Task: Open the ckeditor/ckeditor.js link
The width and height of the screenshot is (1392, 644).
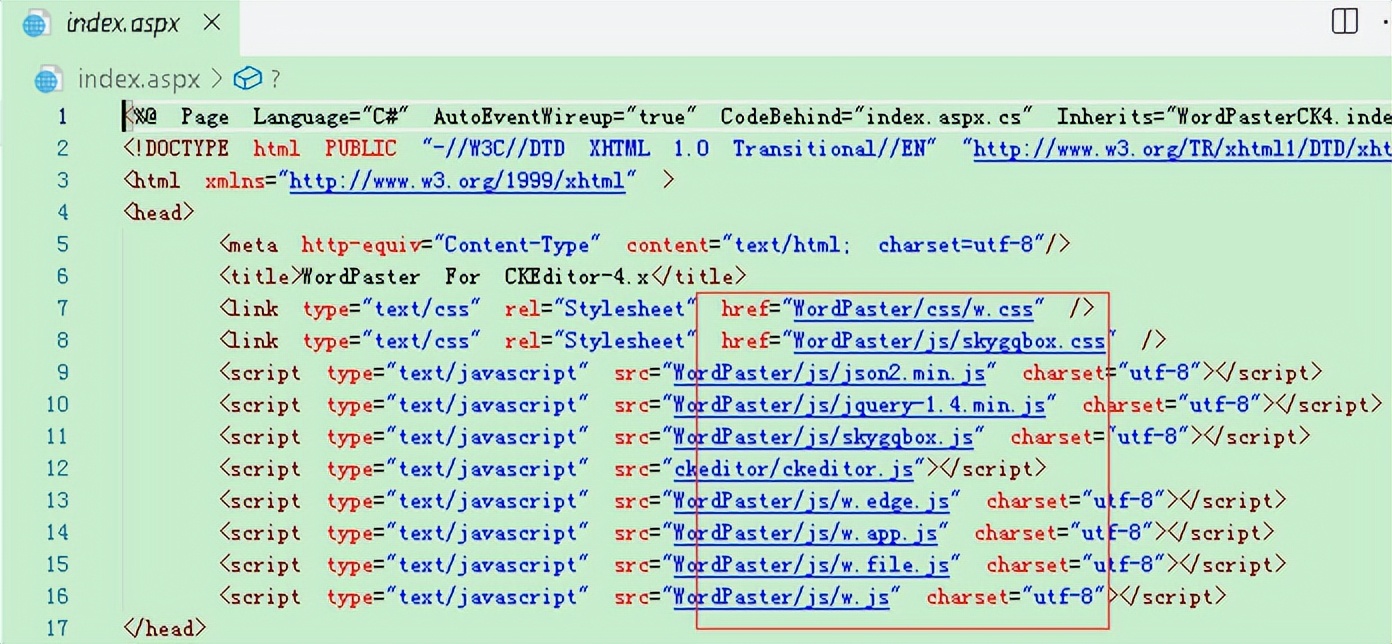Action: tap(793, 469)
